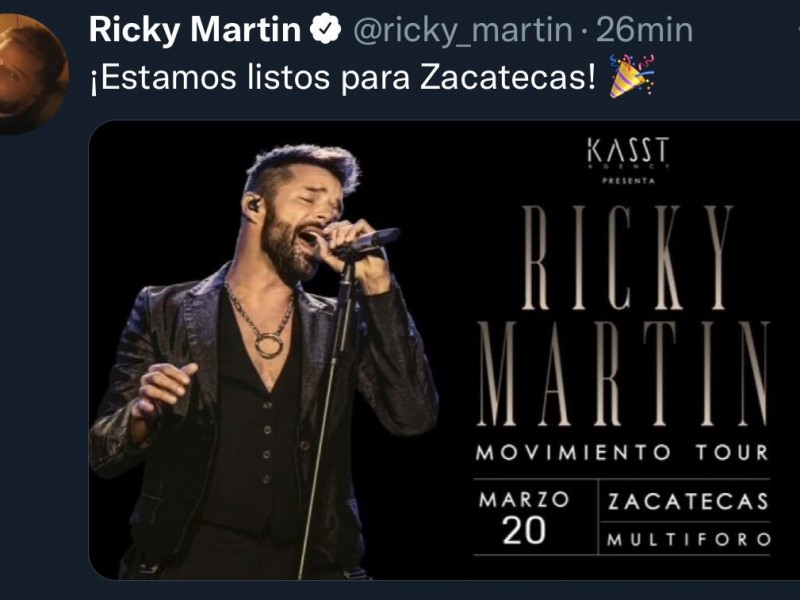Click the '¡Estamos listos para' tweet text
The height and width of the screenshot is (600, 800).
[x=251, y=79]
